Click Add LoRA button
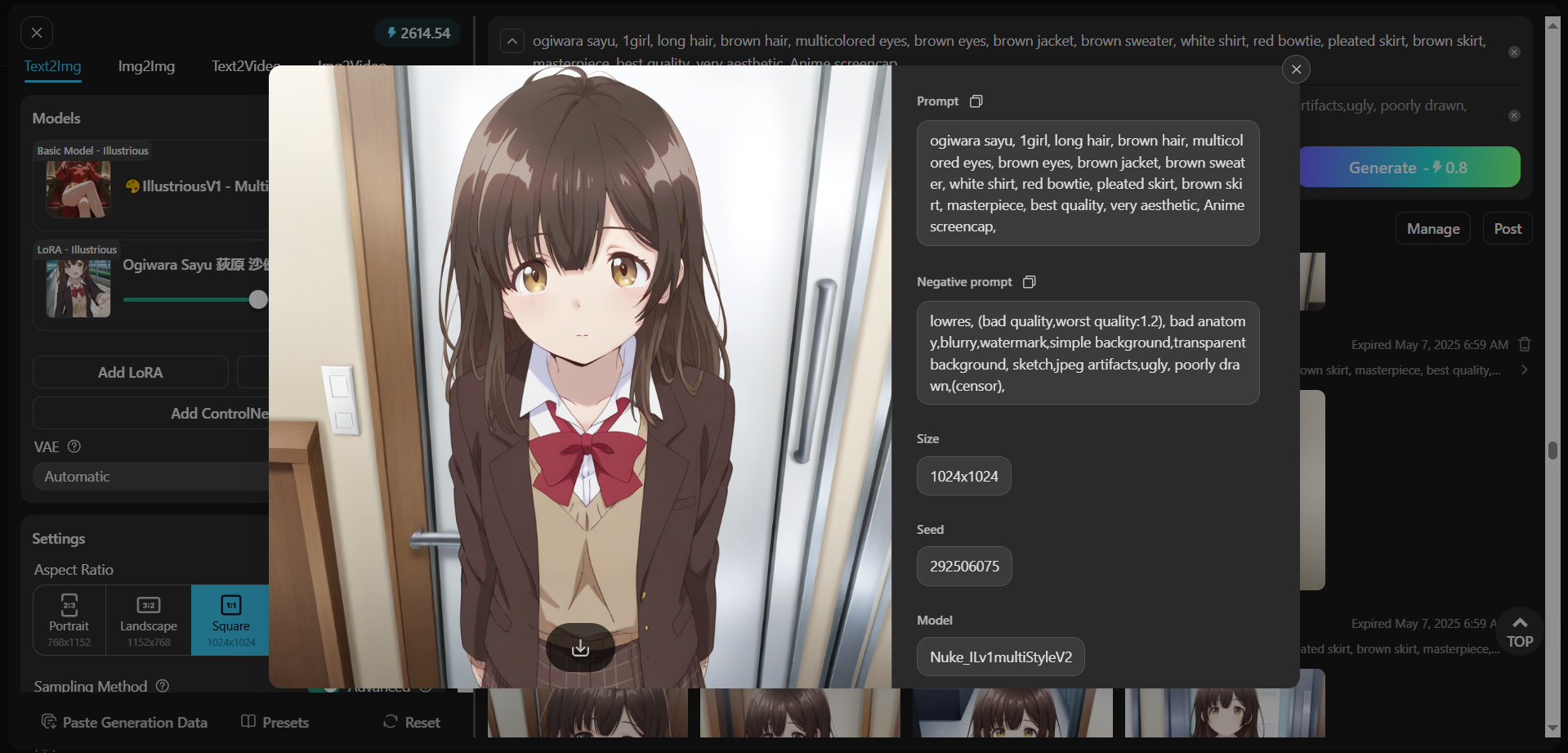Viewport: 1568px width, 753px height. coord(131,373)
